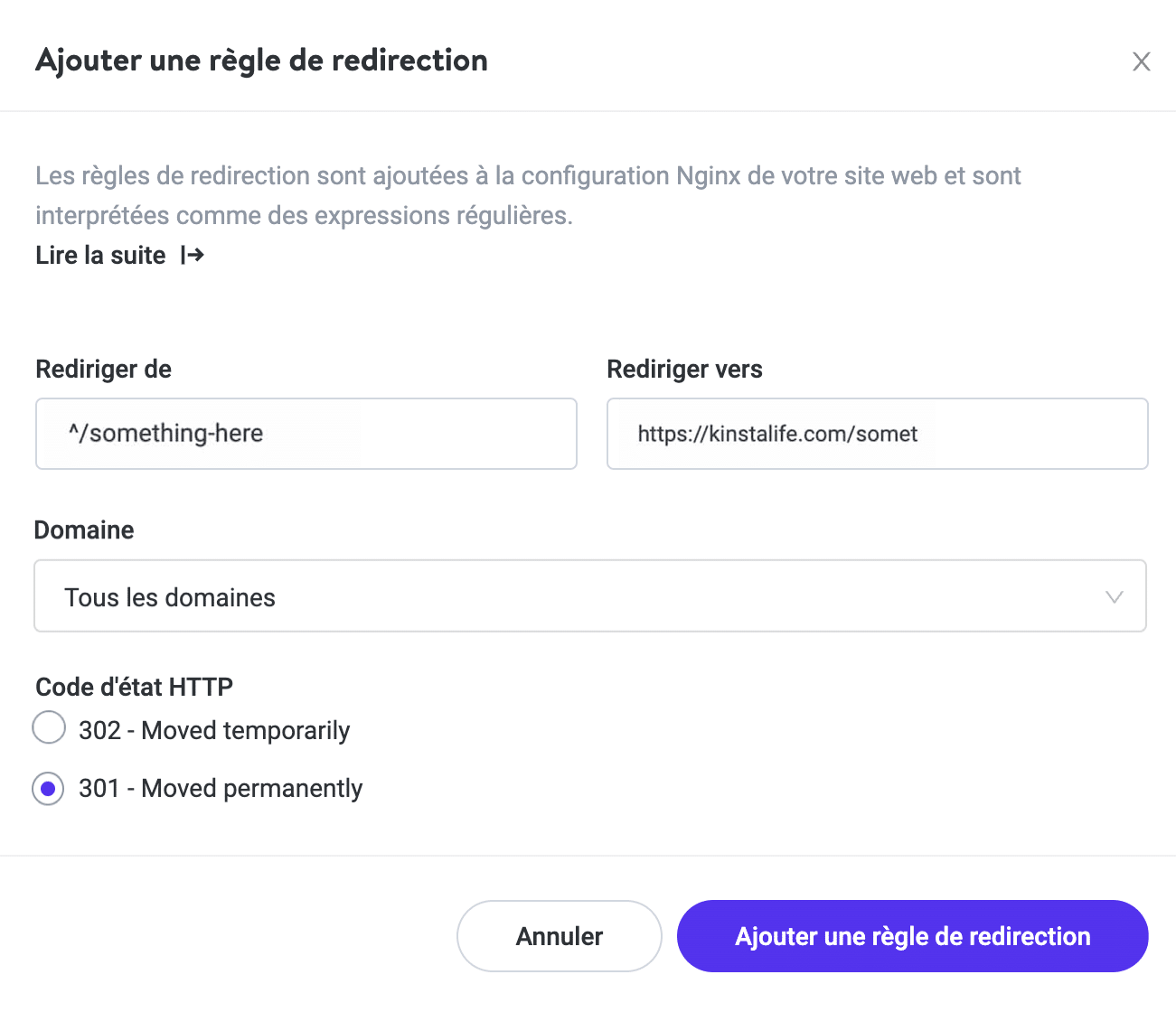The width and height of the screenshot is (1176, 1012).
Task: Click the Rediriger de input field
Action: tap(306, 434)
